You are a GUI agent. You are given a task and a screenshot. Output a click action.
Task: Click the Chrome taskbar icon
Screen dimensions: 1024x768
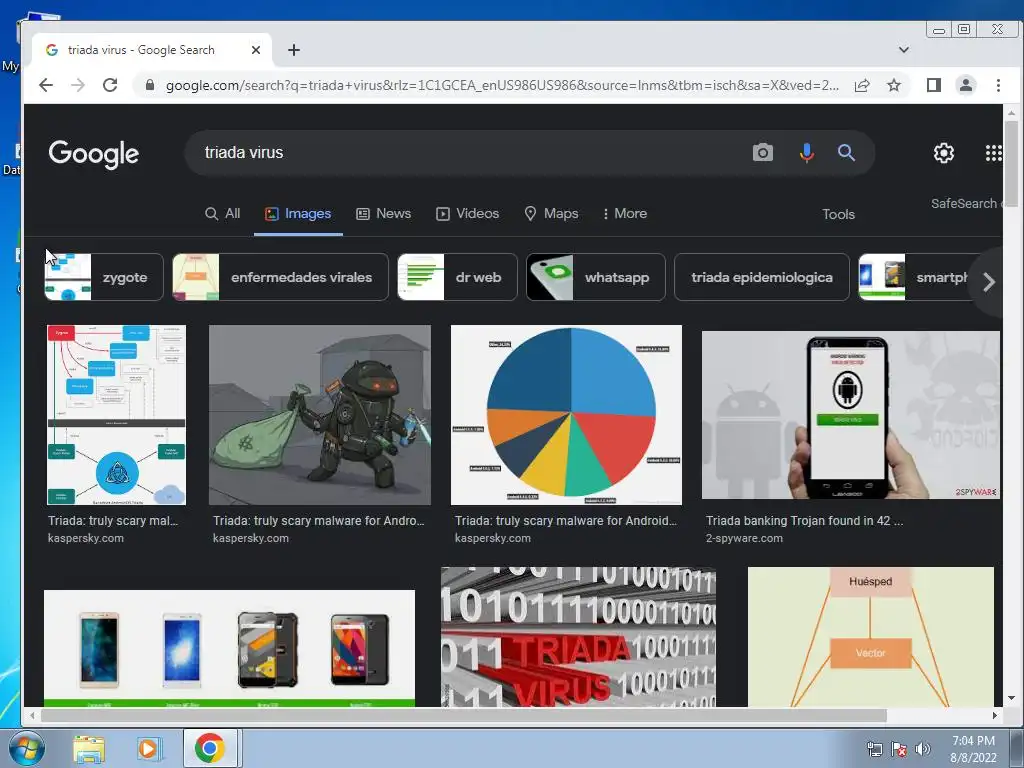210,749
